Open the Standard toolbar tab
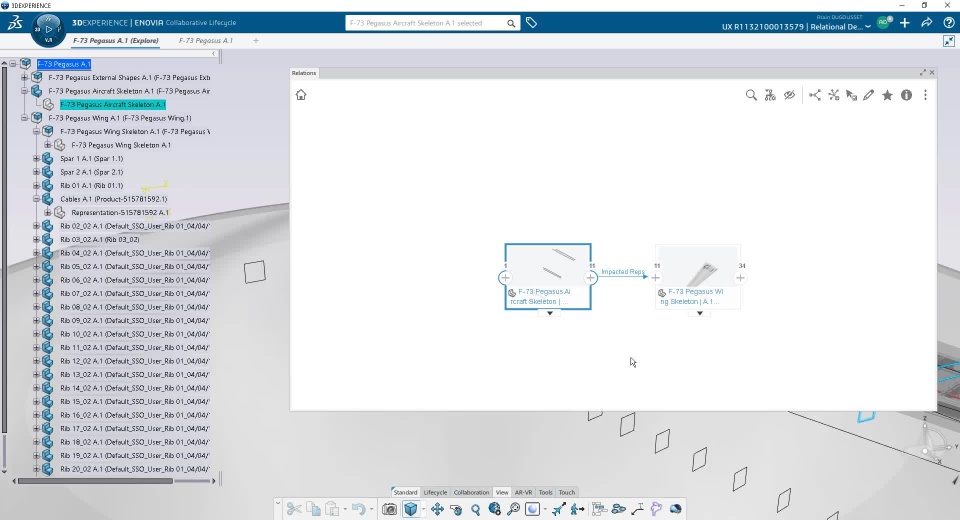Screen dimensions: 960x520 tap(405, 492)
